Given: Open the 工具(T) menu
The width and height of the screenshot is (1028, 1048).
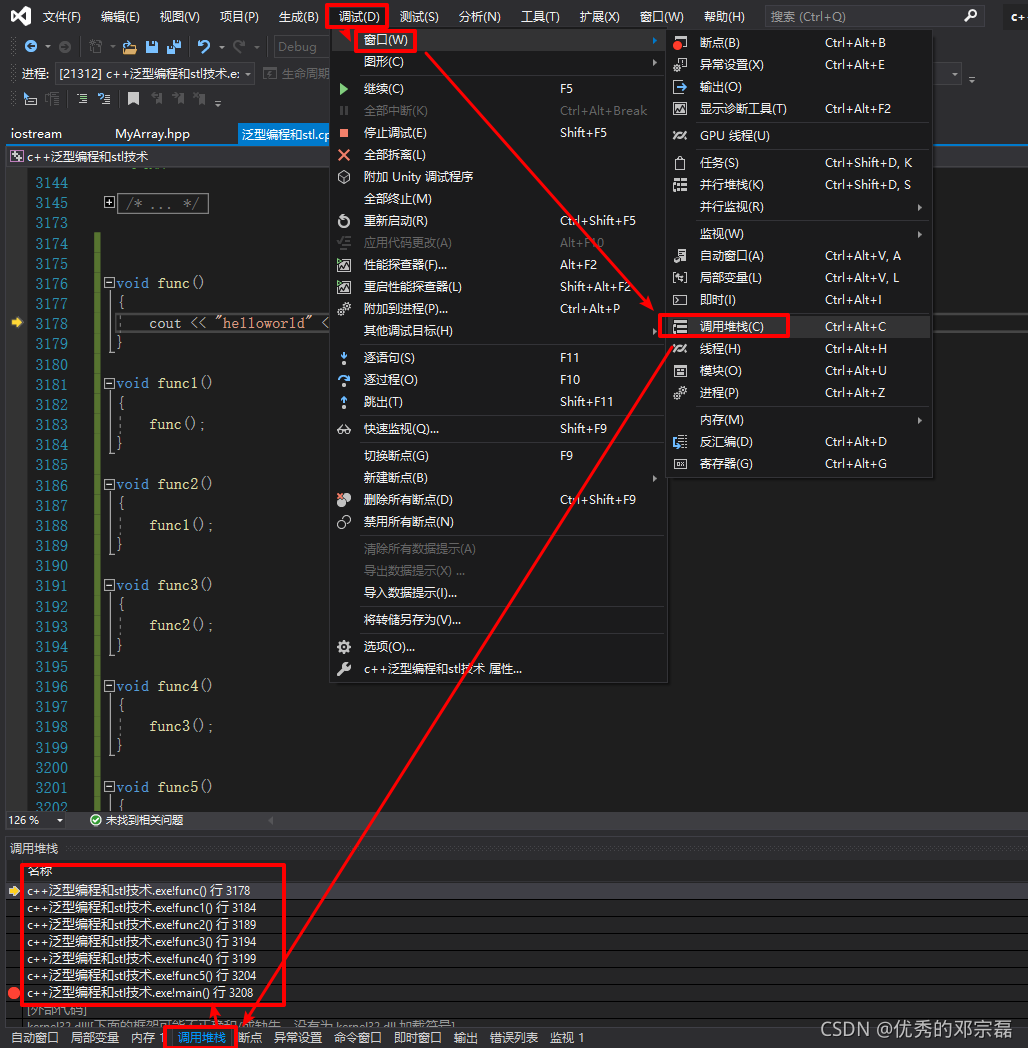Looking at the screenshot, I should click(x=540, y=16).
